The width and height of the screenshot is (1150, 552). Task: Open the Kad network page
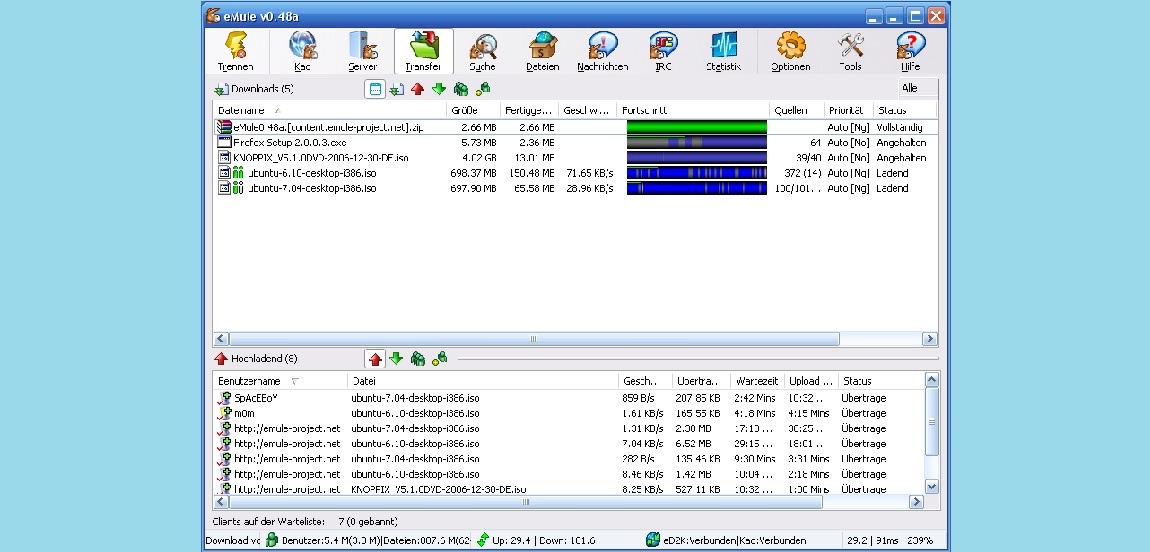click(x=302, y=52)
